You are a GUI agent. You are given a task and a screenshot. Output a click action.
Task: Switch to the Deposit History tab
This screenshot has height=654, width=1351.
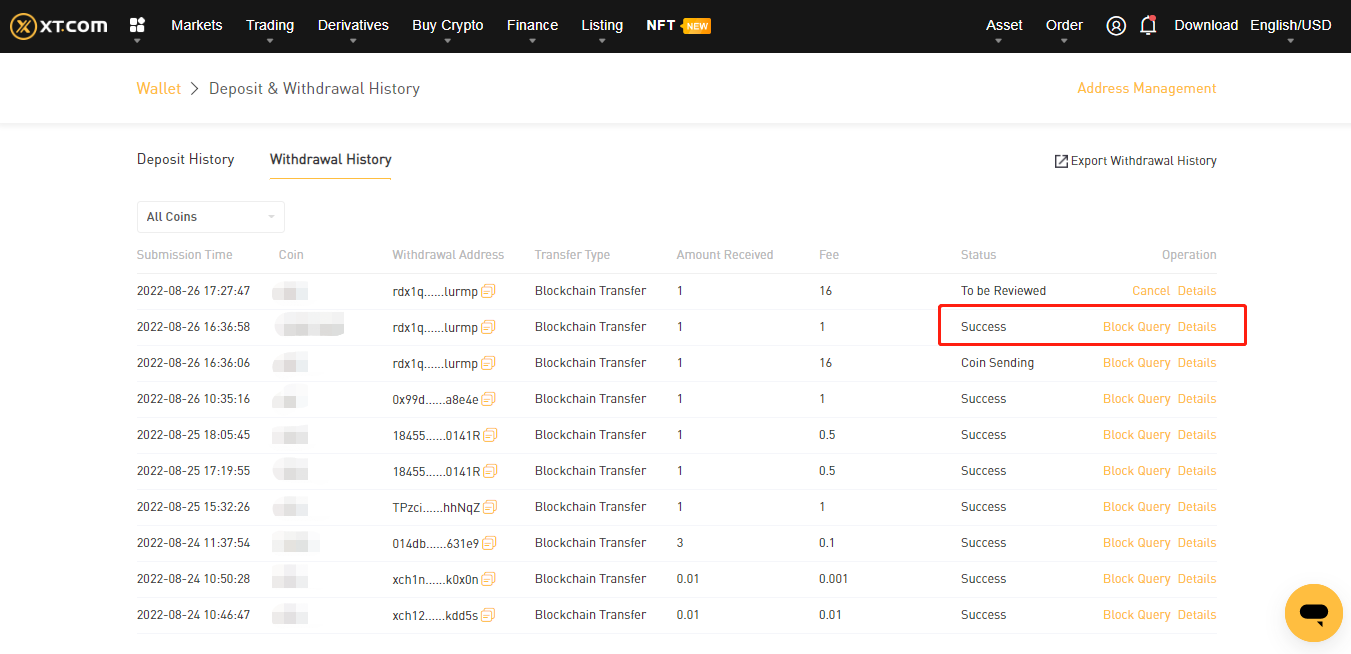coord(185,159)
